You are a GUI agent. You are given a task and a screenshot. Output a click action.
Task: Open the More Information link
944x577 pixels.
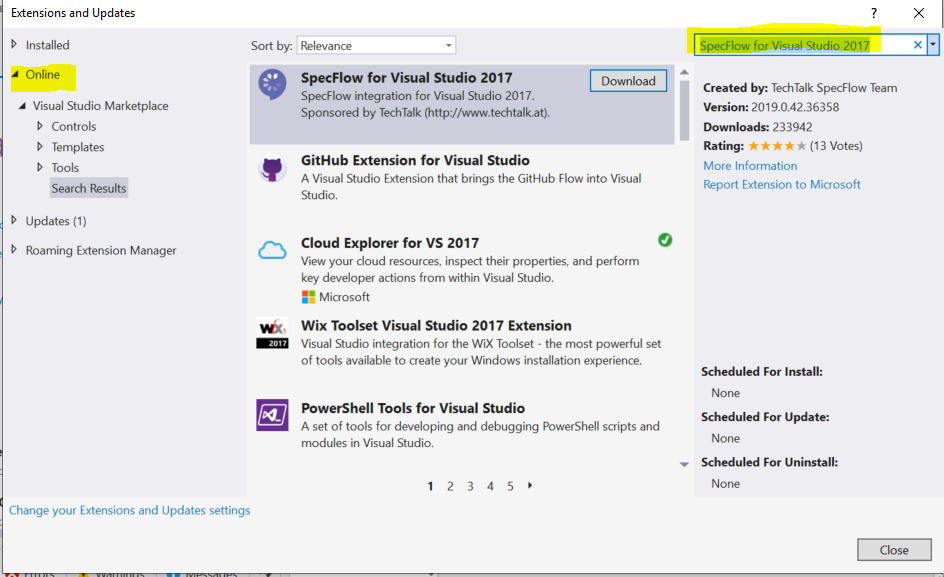pyautogui.click(x=750, y=166)
